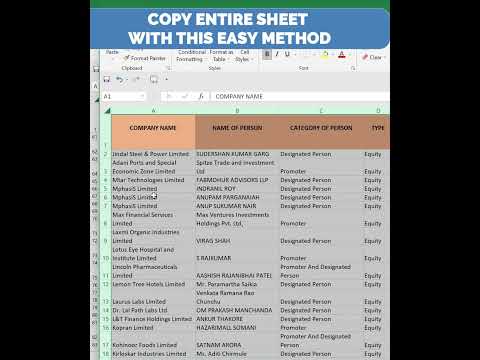
Task: Open Format as Table gallery
Action: click(221, 56)
